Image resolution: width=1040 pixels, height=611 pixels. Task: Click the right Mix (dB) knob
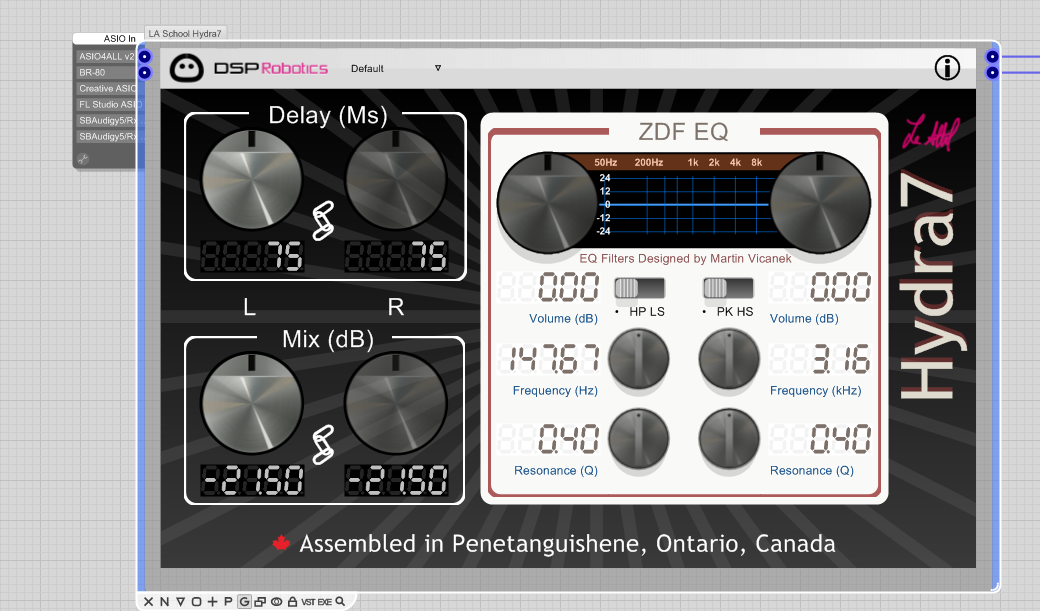396,403
